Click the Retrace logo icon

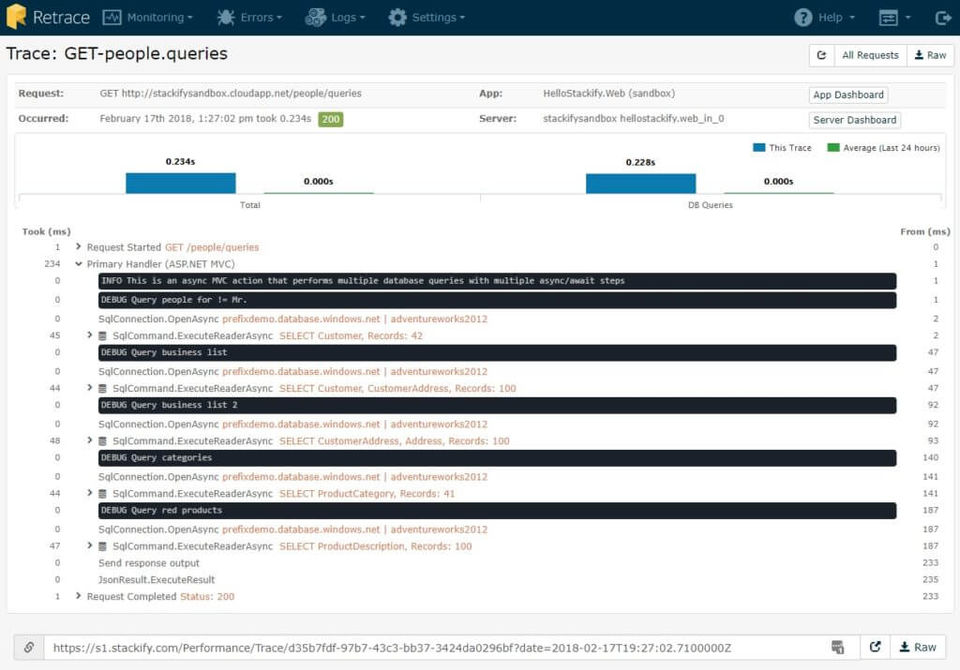[x=17, y=17]
